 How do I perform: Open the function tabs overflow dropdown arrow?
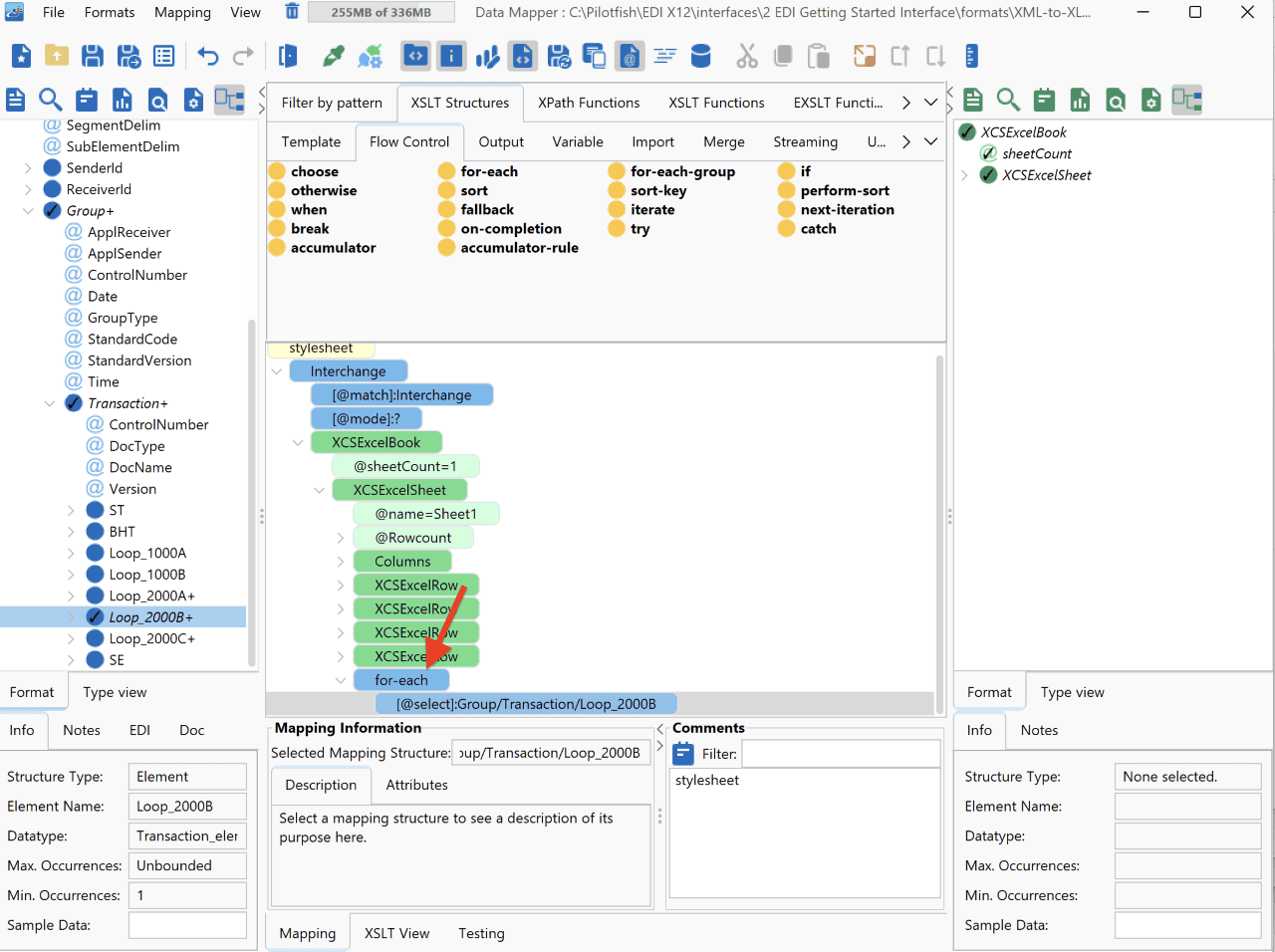pyautogui.click(x=930, y=103)
